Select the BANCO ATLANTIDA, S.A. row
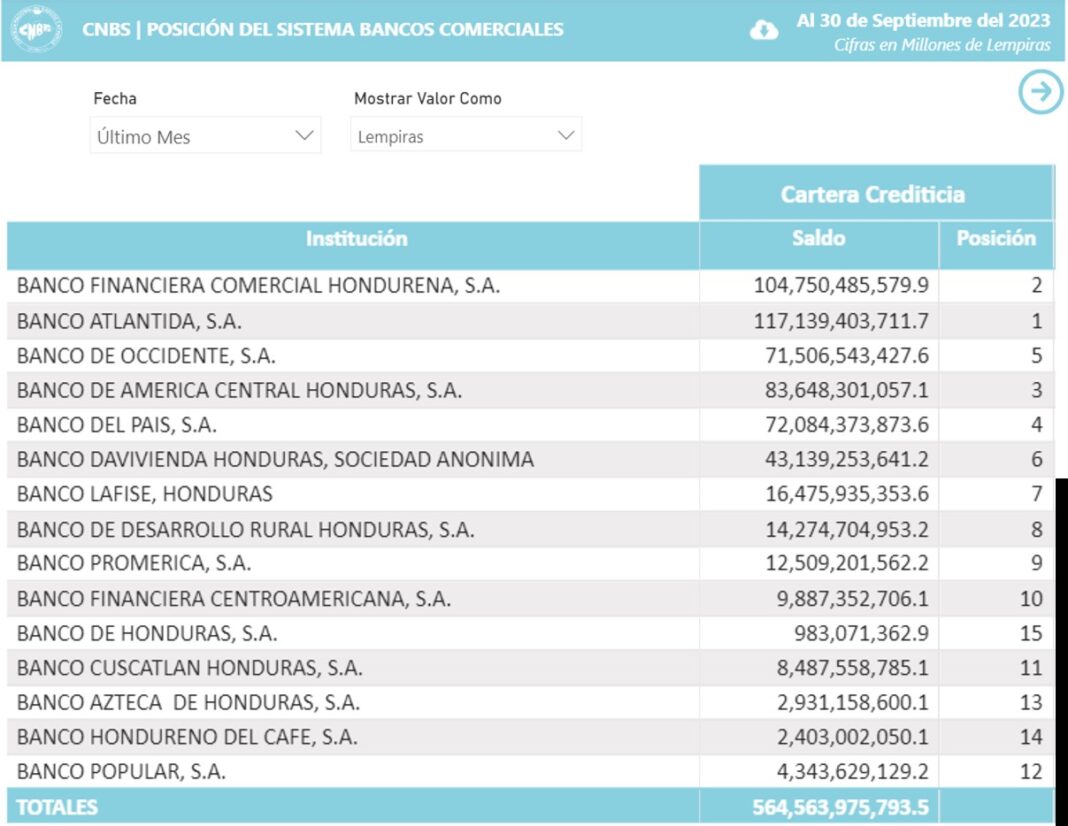Viewport: 1068px width, 826px height. click(x=129, y=321)
